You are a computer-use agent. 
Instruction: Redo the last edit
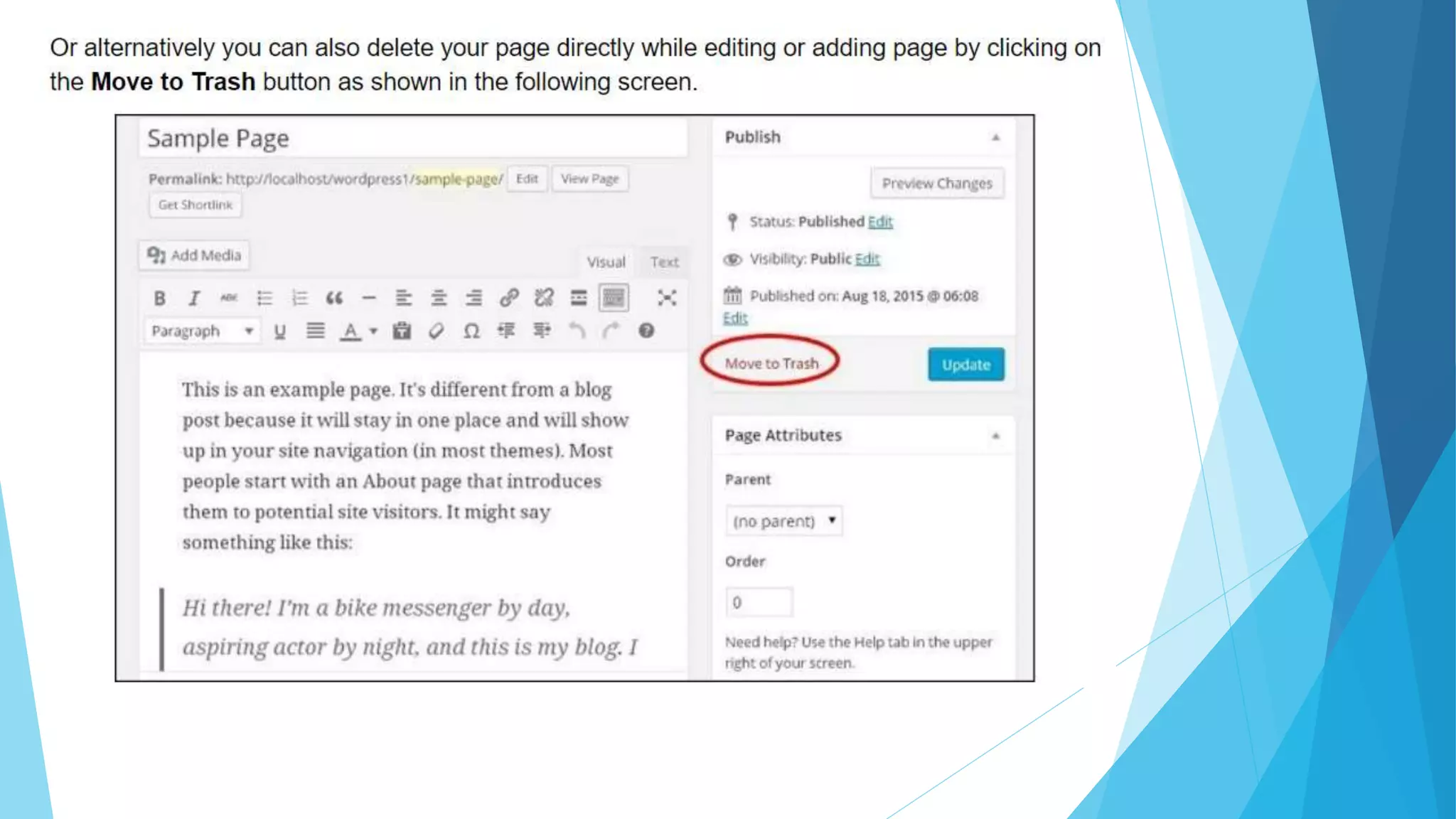point(611,331)
